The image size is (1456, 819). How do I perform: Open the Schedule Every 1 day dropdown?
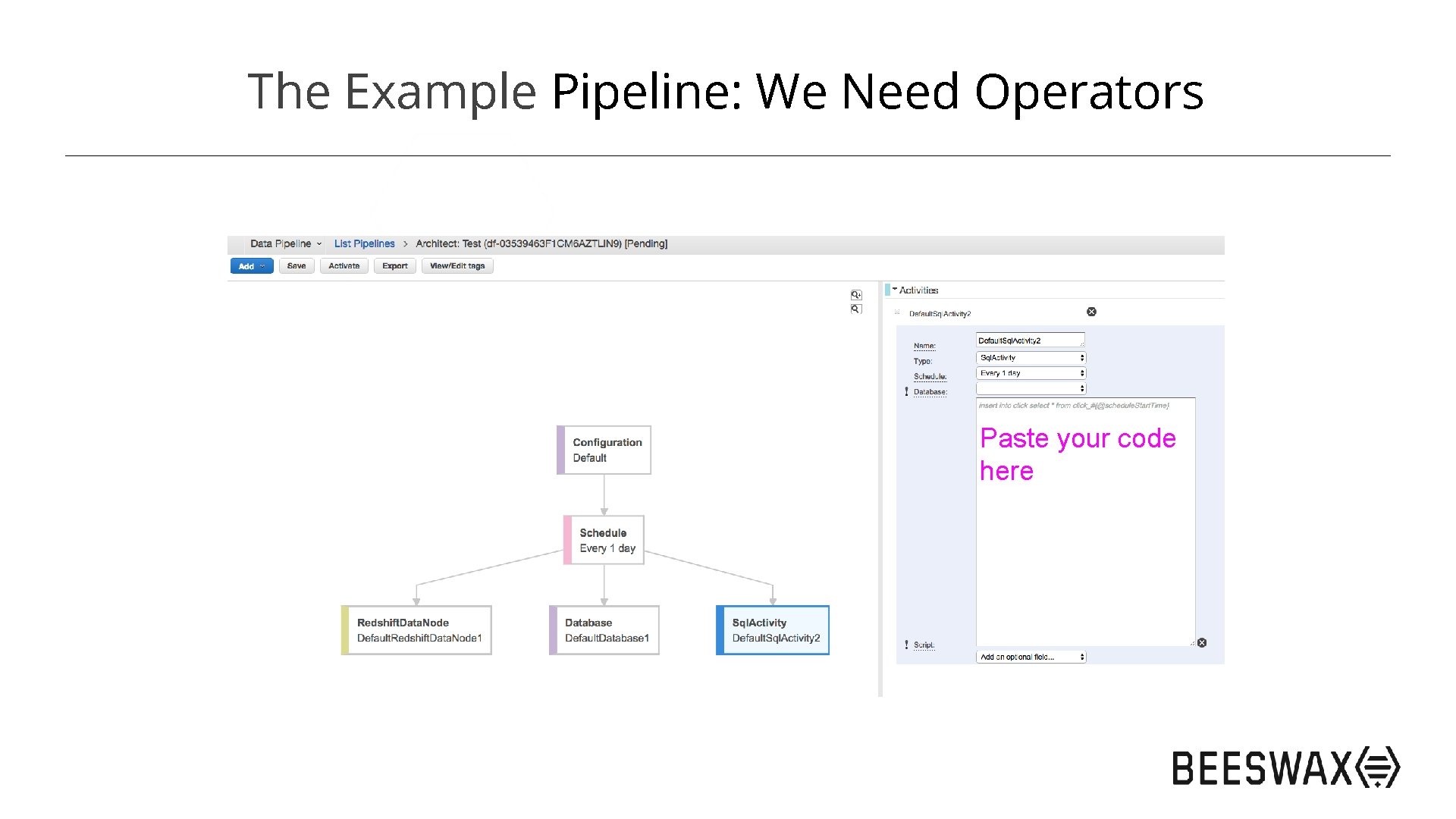pos(1031,373)
